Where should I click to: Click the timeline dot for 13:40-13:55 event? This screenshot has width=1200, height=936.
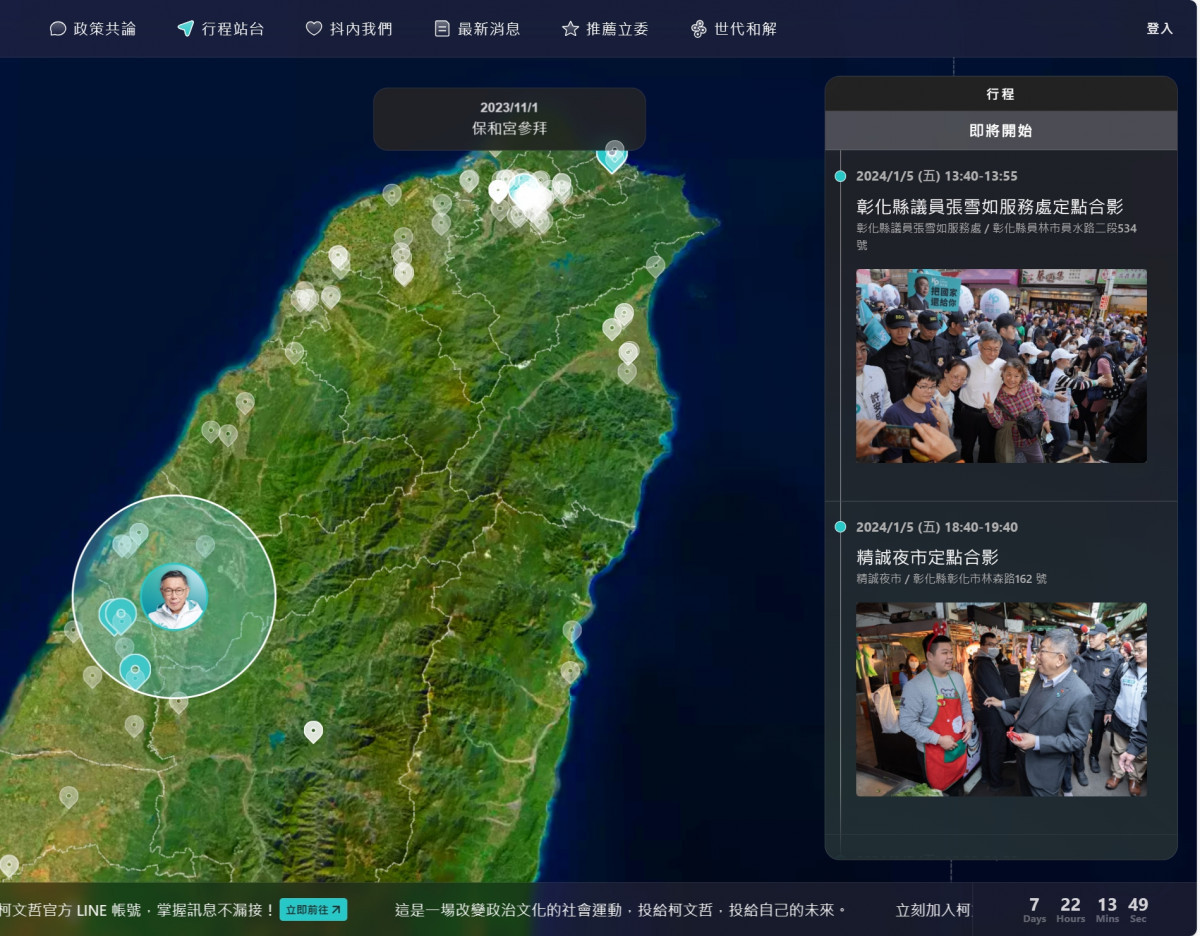[840, 176]
